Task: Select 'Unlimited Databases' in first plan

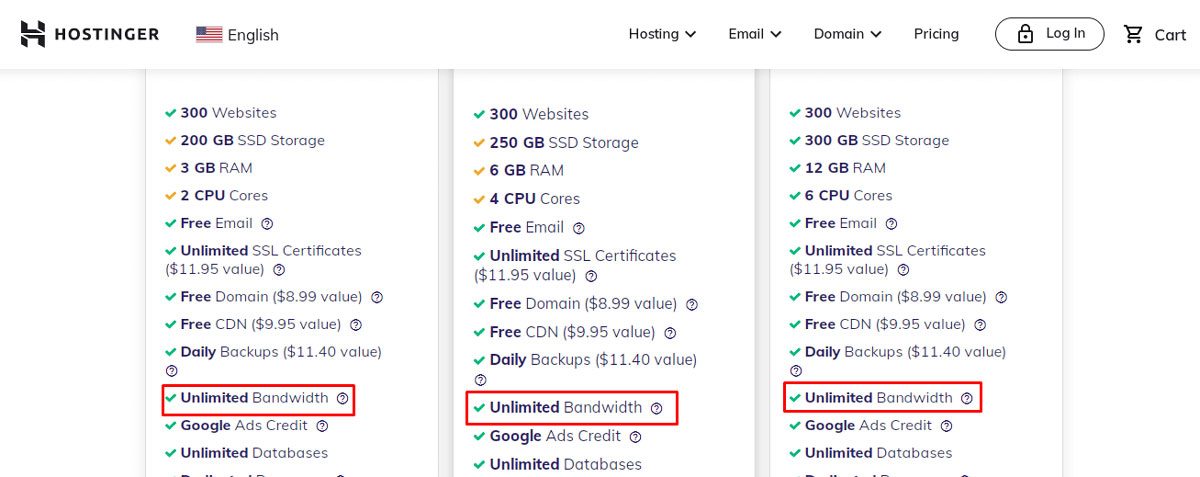Action: 254,453
